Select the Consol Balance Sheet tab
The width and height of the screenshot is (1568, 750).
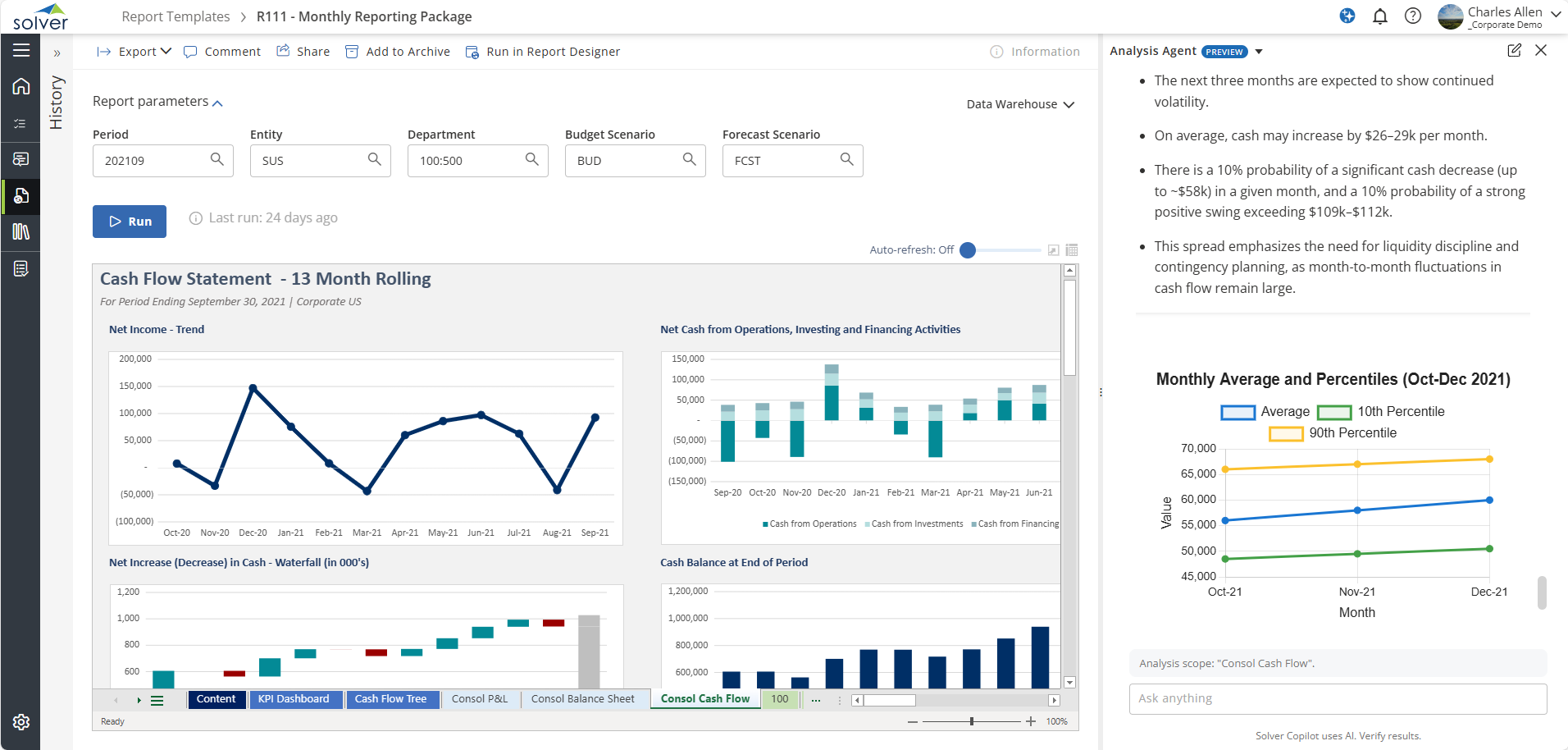coord(582,699)
